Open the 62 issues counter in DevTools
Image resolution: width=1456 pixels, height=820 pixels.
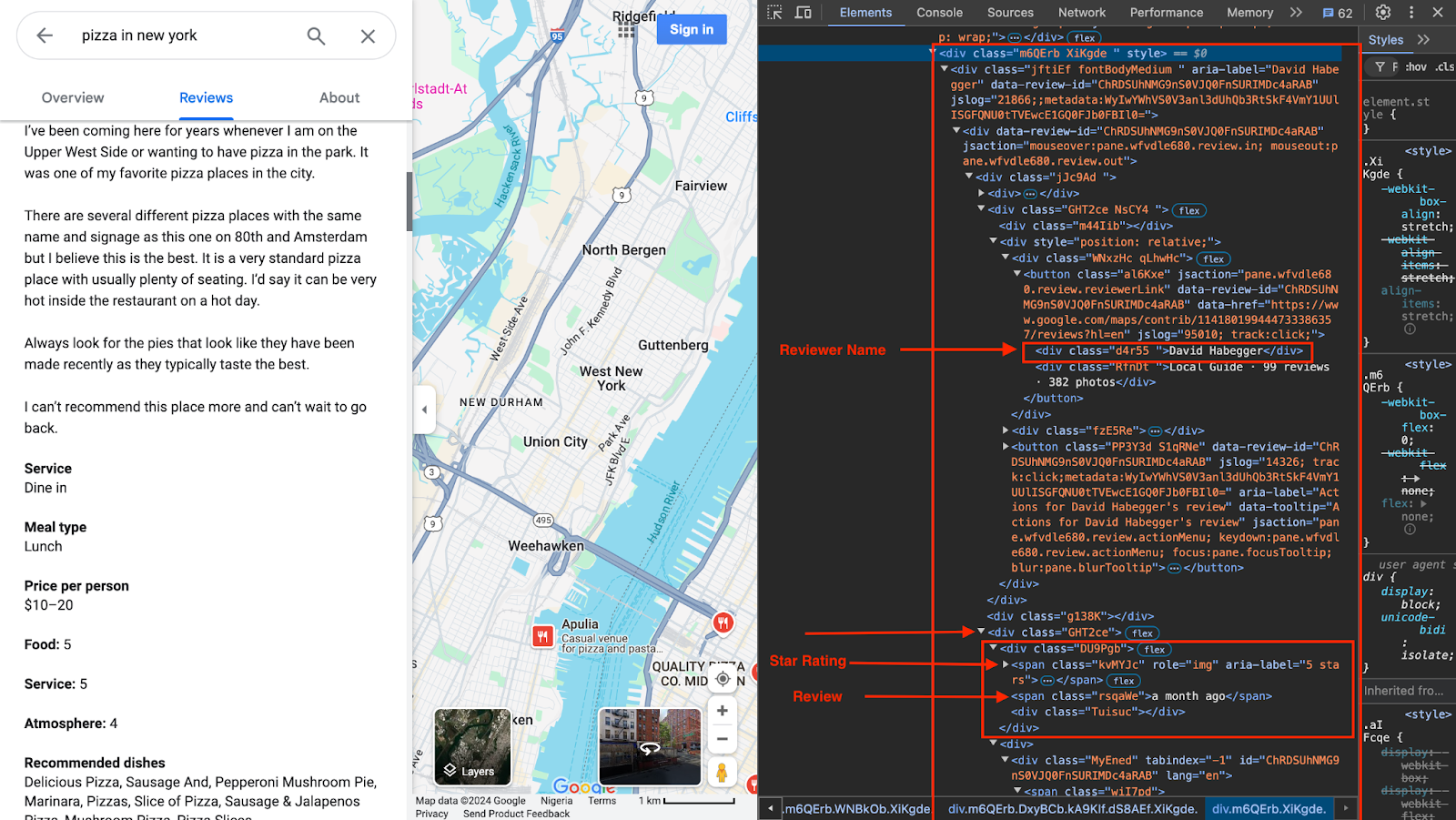(1338, 13)
